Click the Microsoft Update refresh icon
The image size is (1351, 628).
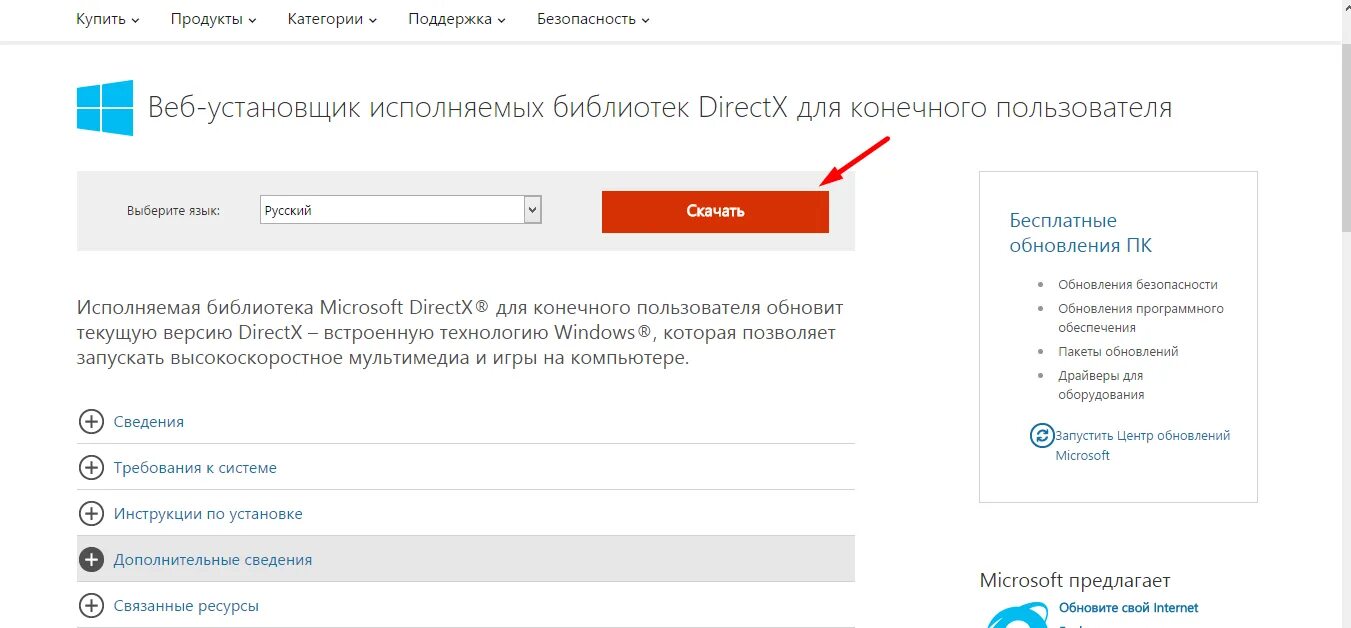(x=1042, y=436)
